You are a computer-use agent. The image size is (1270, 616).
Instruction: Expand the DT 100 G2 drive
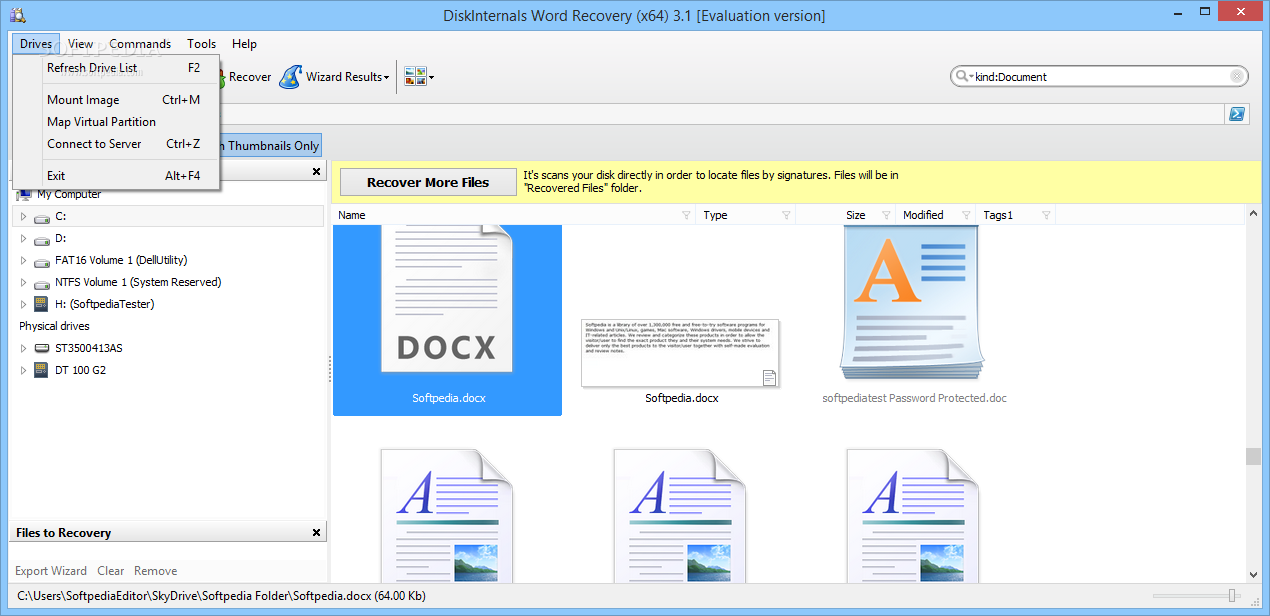(24, 370)
